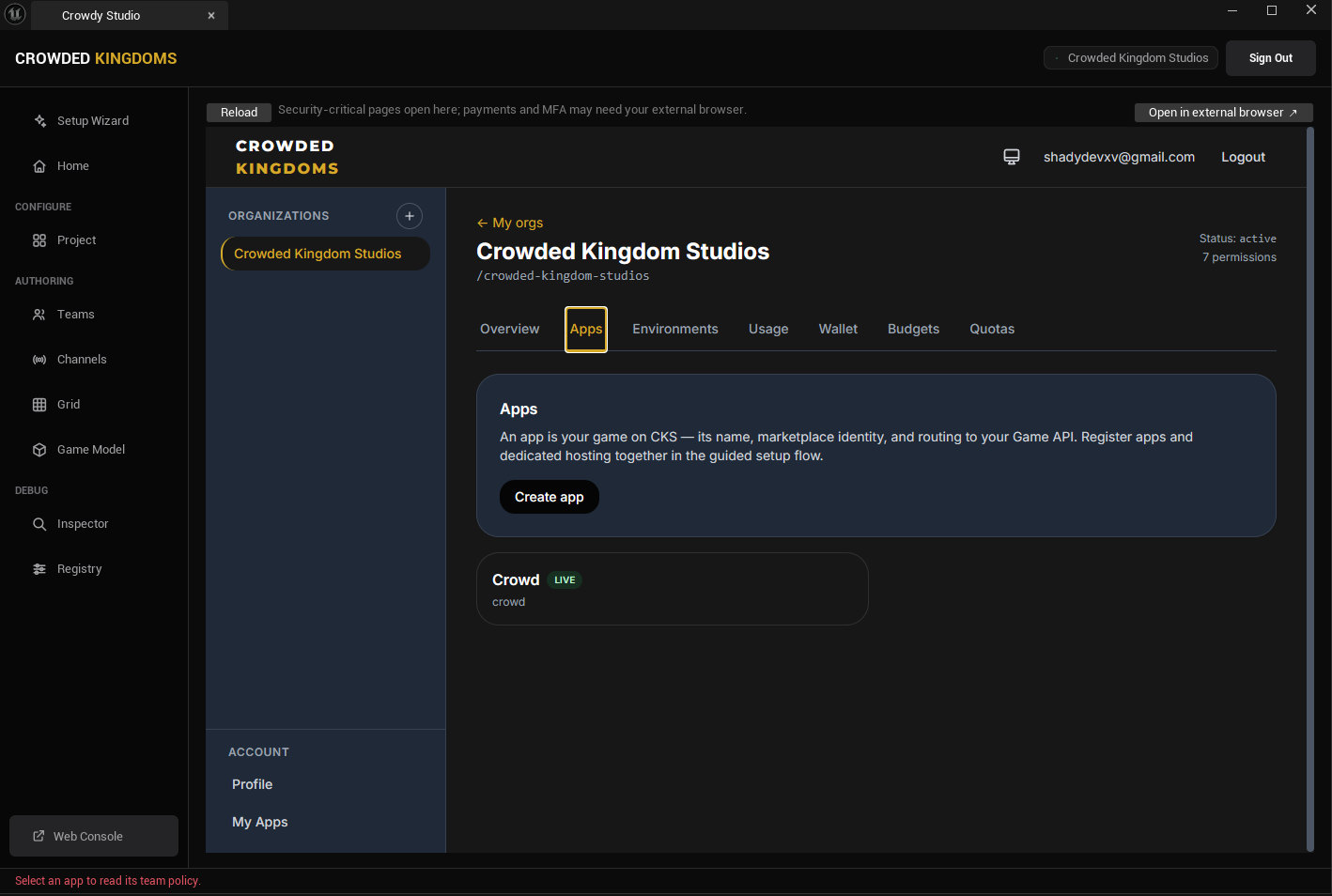This screenshot has width=1332, height=896.
Task: Click the monitor icon beside the email
Action: (x=1012, y=157)
